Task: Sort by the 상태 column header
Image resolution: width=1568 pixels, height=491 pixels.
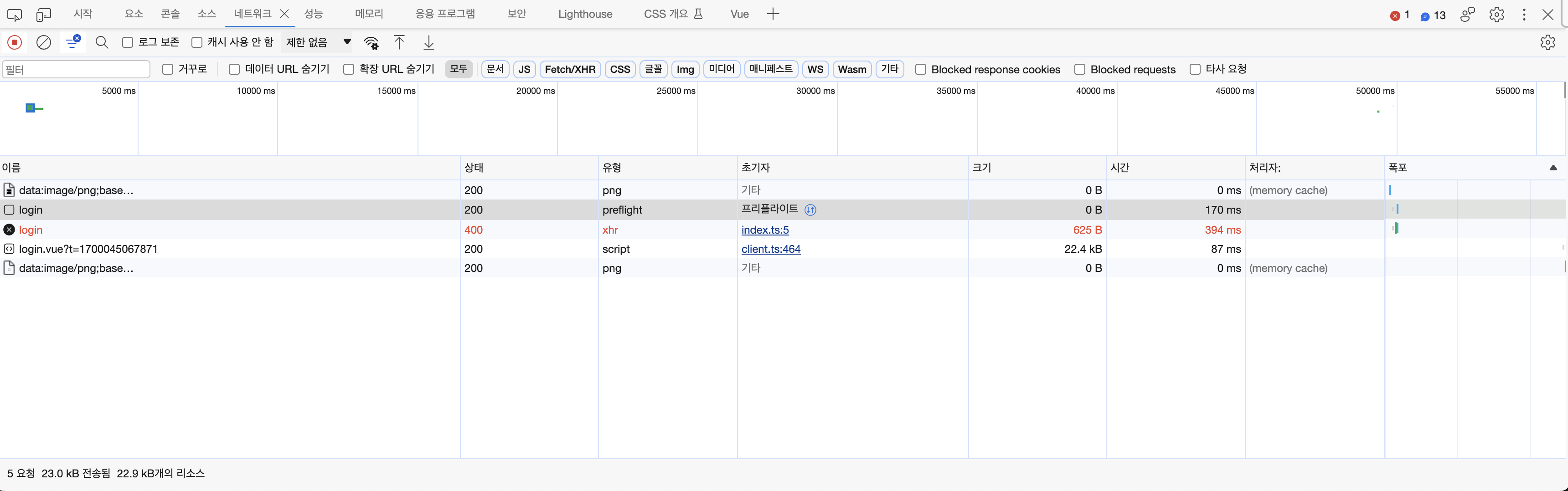Action: coord(529,168)
